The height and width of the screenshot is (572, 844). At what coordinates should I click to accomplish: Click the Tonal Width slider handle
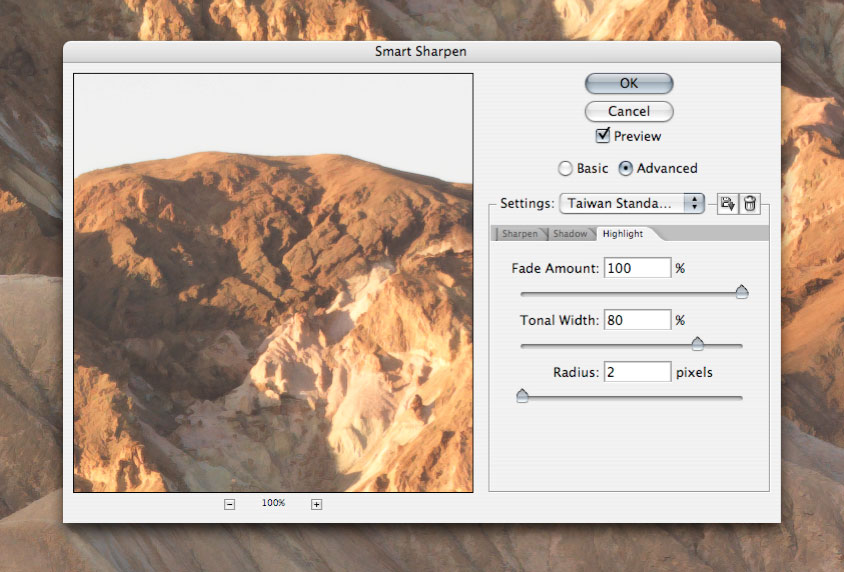tap(698, 344)
